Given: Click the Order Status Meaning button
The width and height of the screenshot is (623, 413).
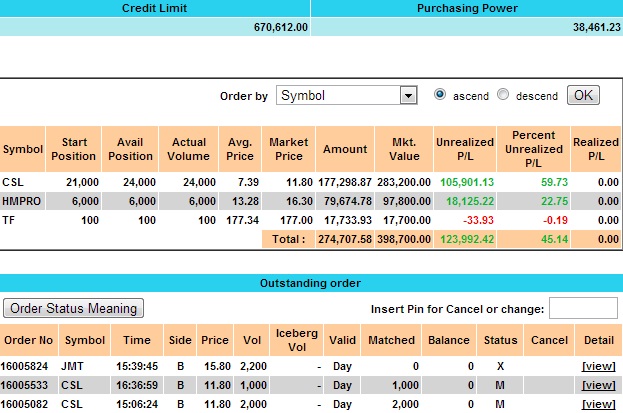Looking at the screenshot, I should 74,308.
